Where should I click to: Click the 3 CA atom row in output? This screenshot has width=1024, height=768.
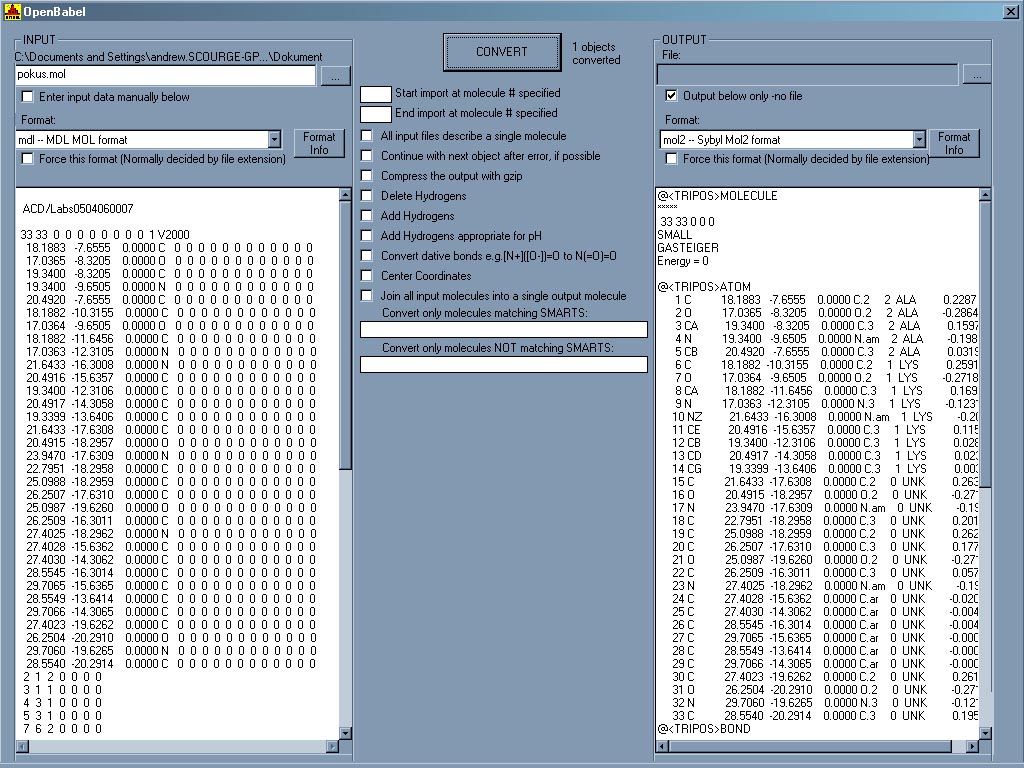pos(826,326)
